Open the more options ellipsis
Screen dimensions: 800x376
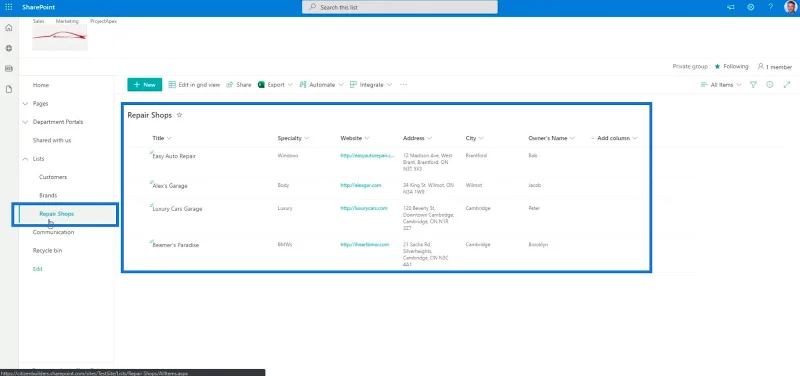point(404,85)
